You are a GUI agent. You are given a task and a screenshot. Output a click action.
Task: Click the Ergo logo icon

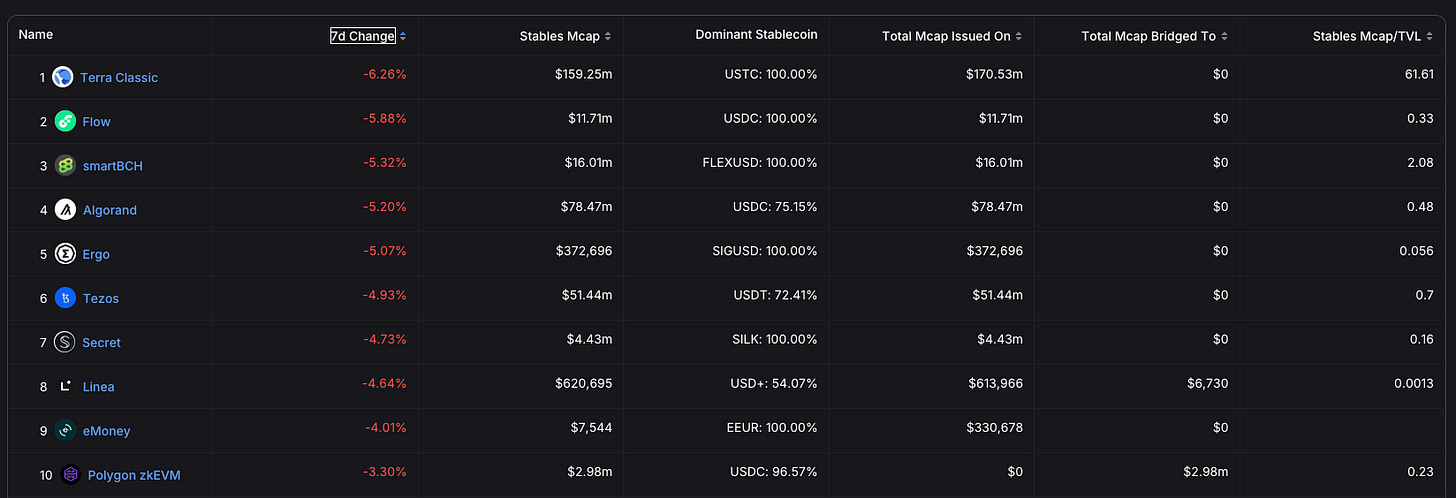coord(65,254)
